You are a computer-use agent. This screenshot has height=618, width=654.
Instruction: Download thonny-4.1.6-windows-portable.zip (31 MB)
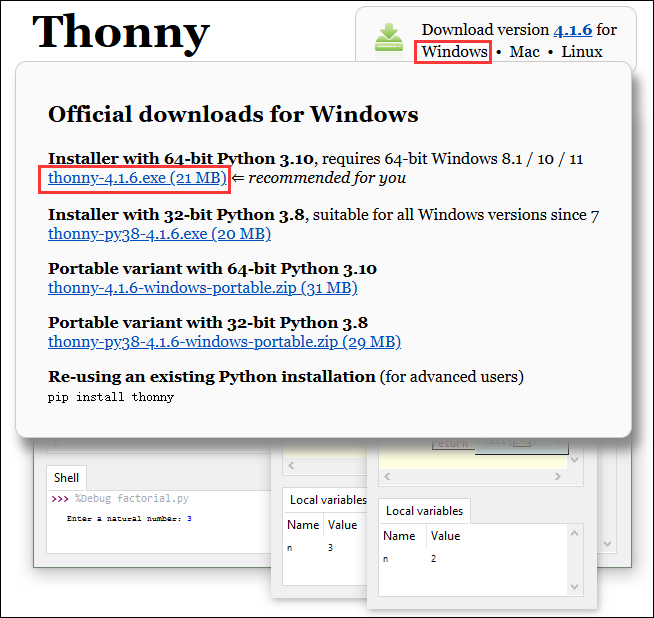(202, 287)
